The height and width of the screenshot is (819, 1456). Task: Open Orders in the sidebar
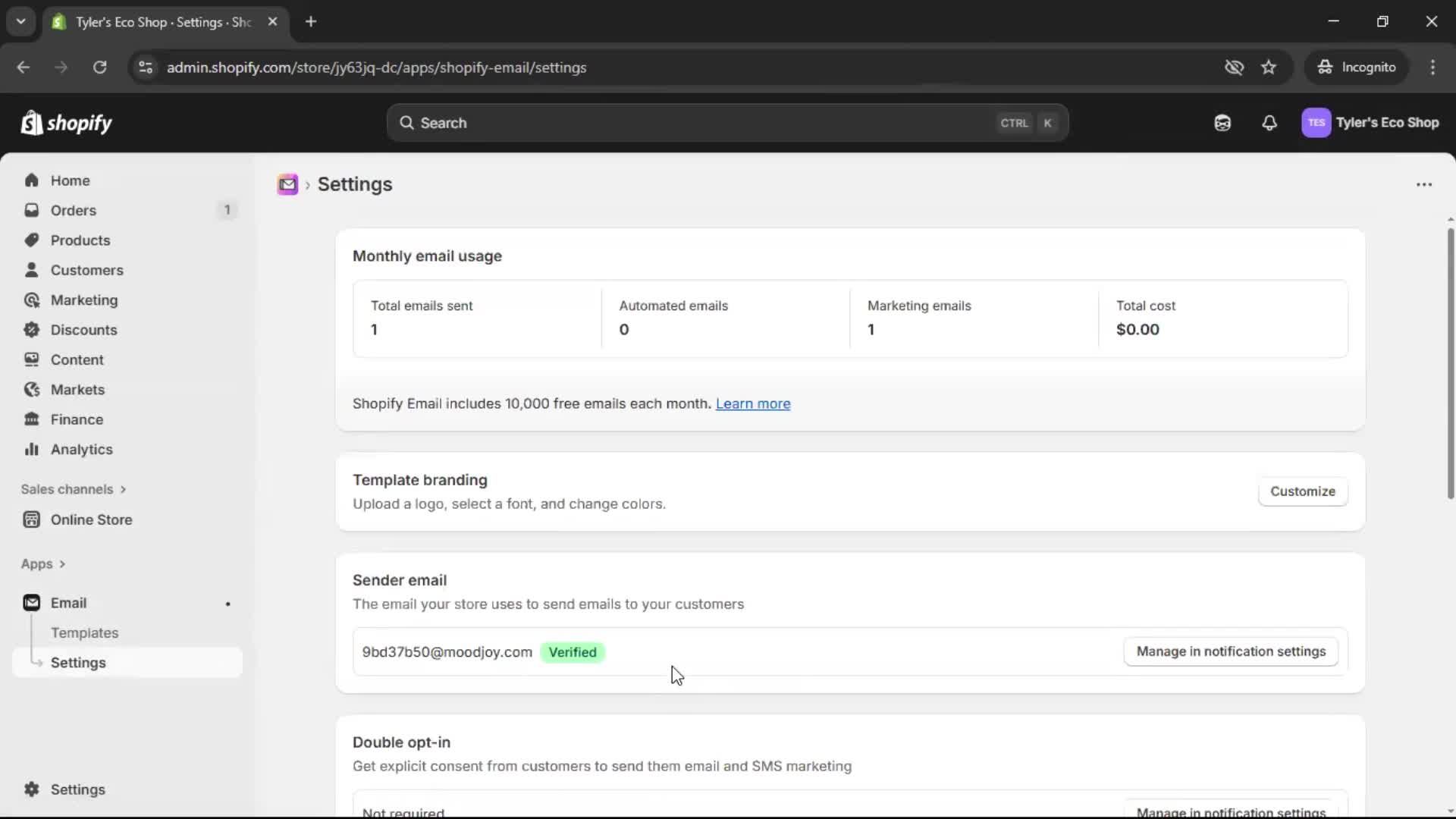click(x=73, y=210)
